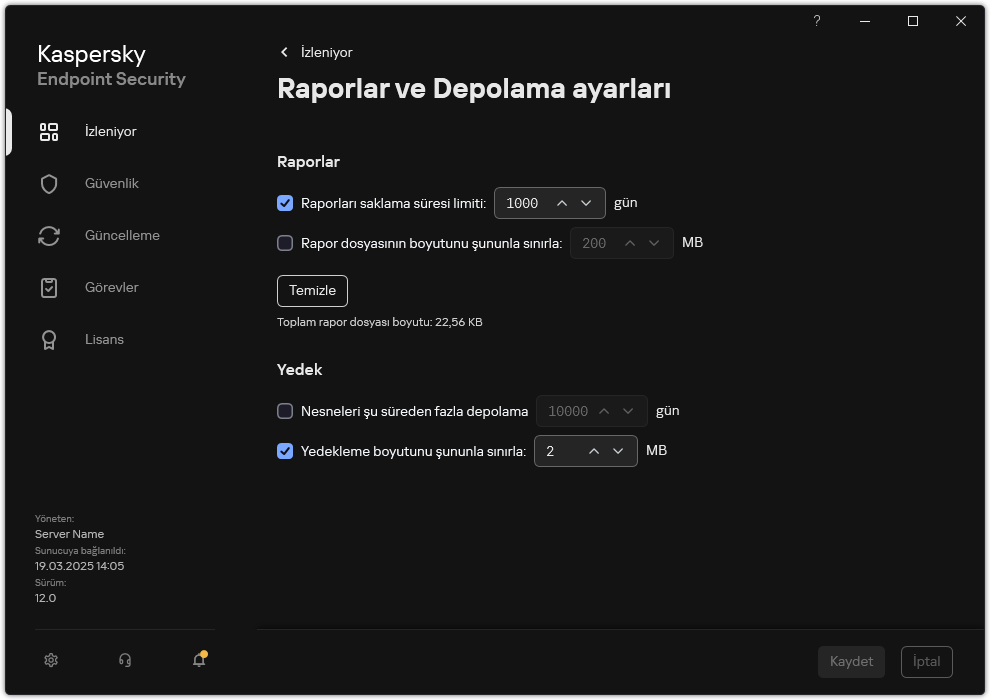The height and width of the screenshot is (700, 990).
Task: Click the Görevler clipboard icon
Action: 48,287
